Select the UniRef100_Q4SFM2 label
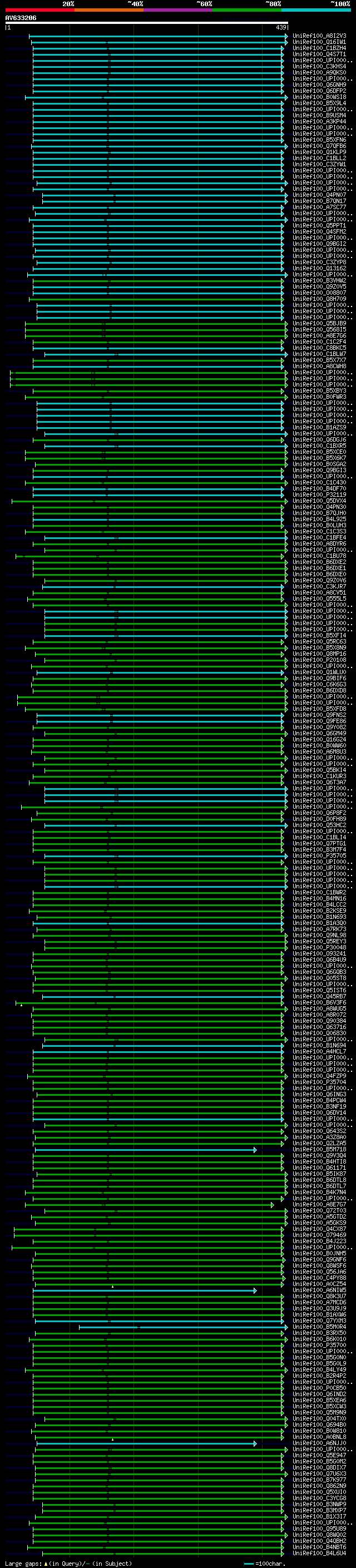 [x=319, y=231]
